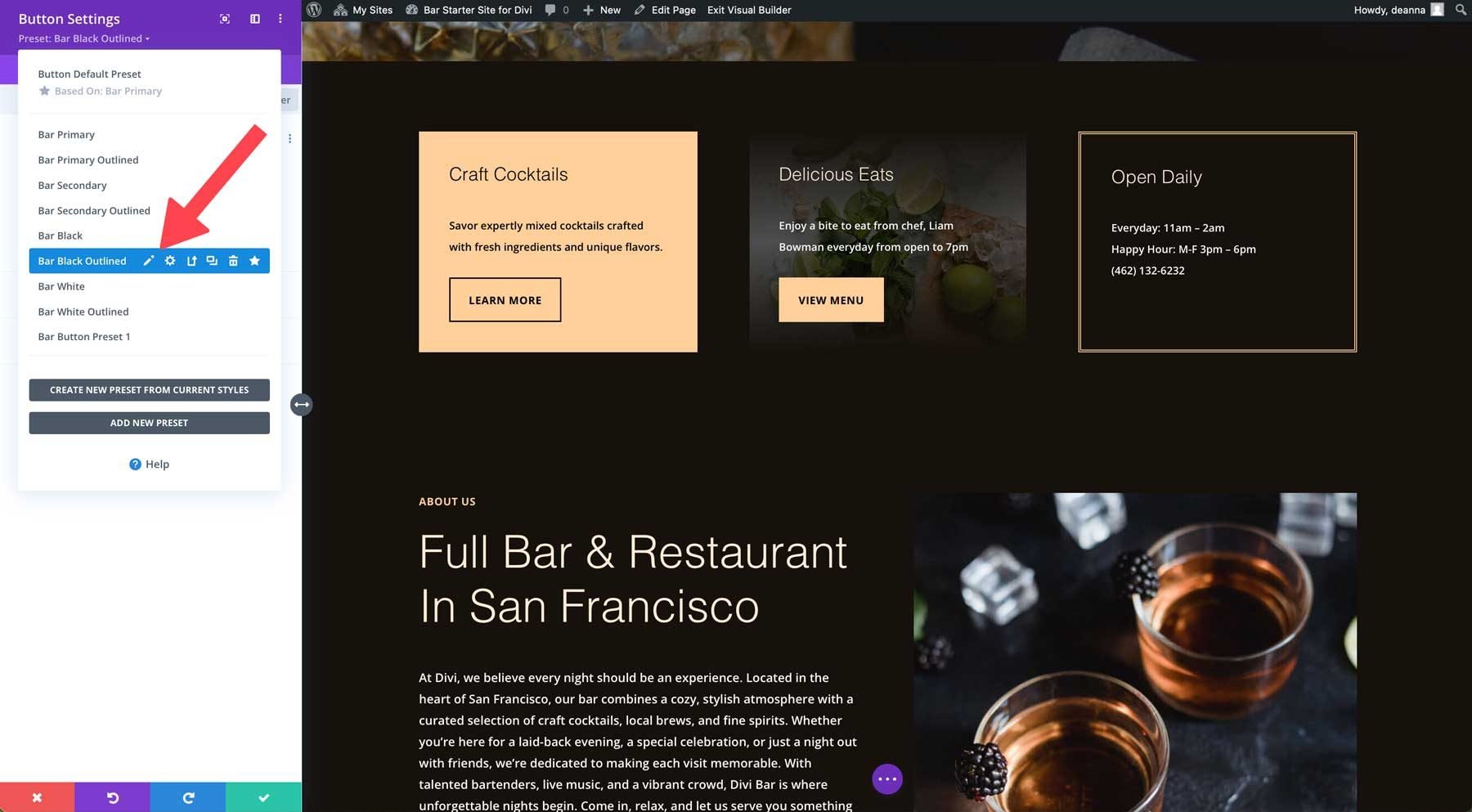Redo the change in Button Settings
1472x812 pixels.
(x=188, y=797)
